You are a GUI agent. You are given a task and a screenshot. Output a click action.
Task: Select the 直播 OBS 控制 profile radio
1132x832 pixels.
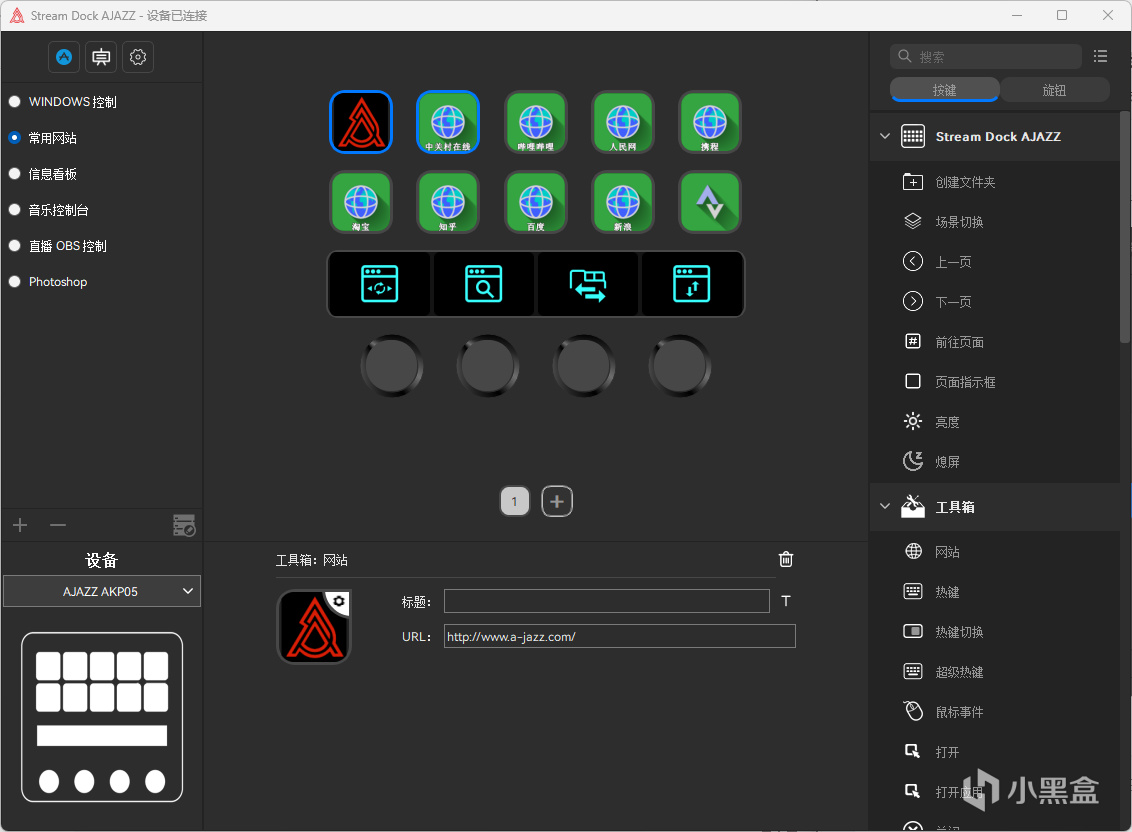pyautogui.click(x=14, y=246)
